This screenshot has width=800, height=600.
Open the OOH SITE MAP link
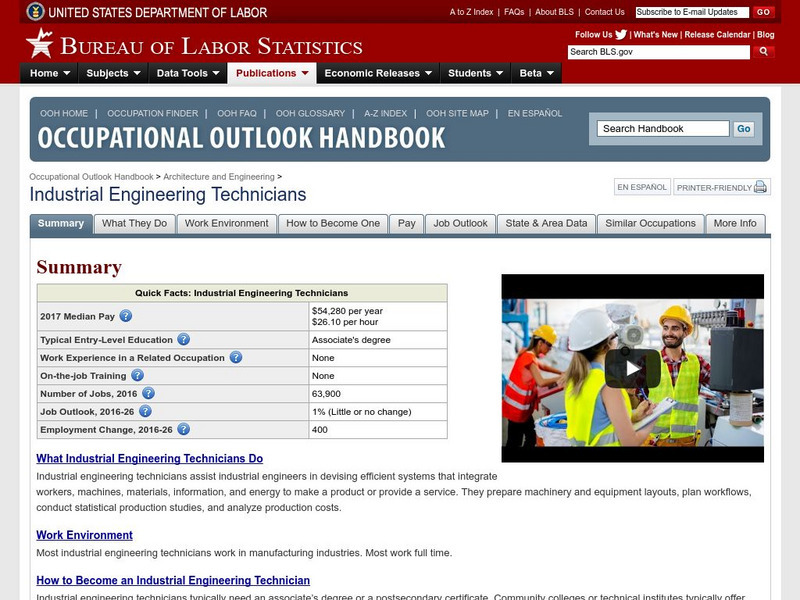(x=457, y=113)
